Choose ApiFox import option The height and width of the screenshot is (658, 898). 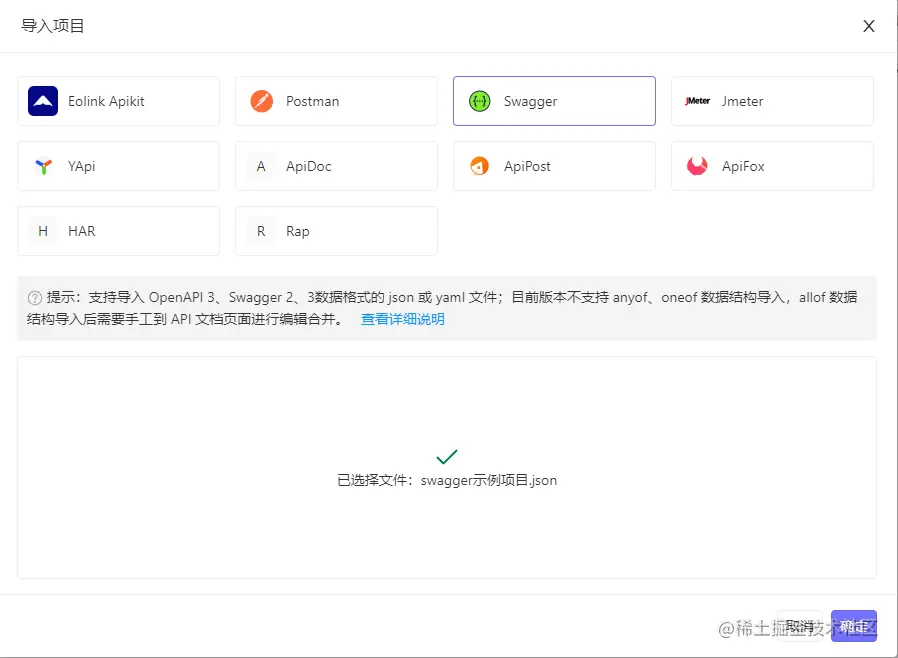772,166
